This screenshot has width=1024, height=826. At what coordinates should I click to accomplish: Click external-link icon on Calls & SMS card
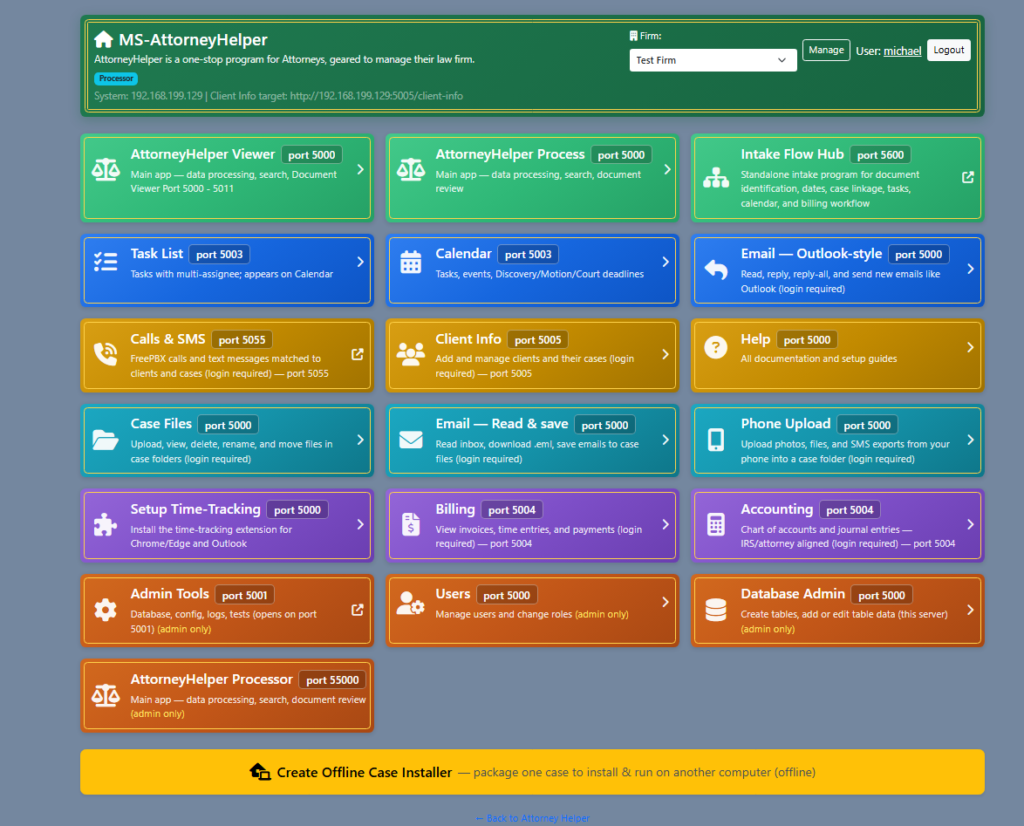[357, 354]
